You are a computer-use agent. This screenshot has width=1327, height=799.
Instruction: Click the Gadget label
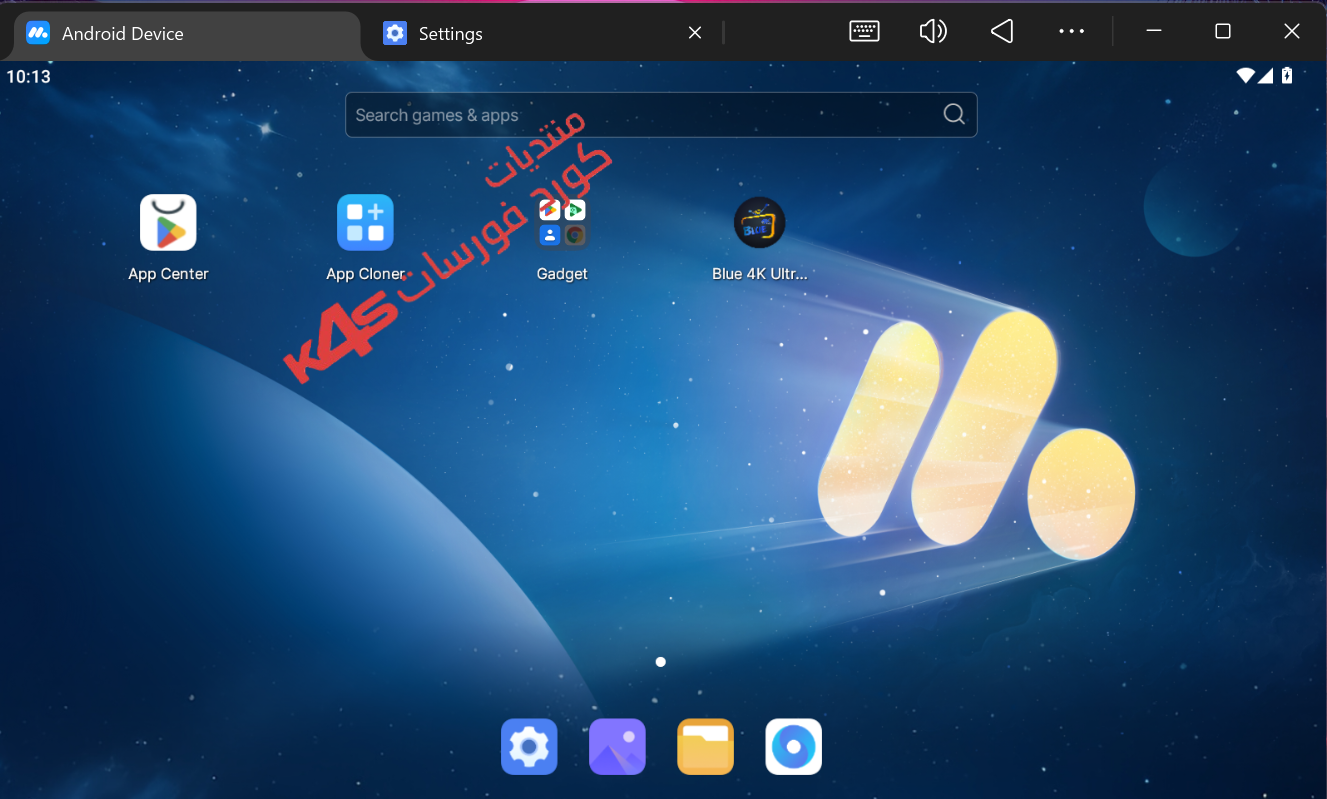coord(562,274)
